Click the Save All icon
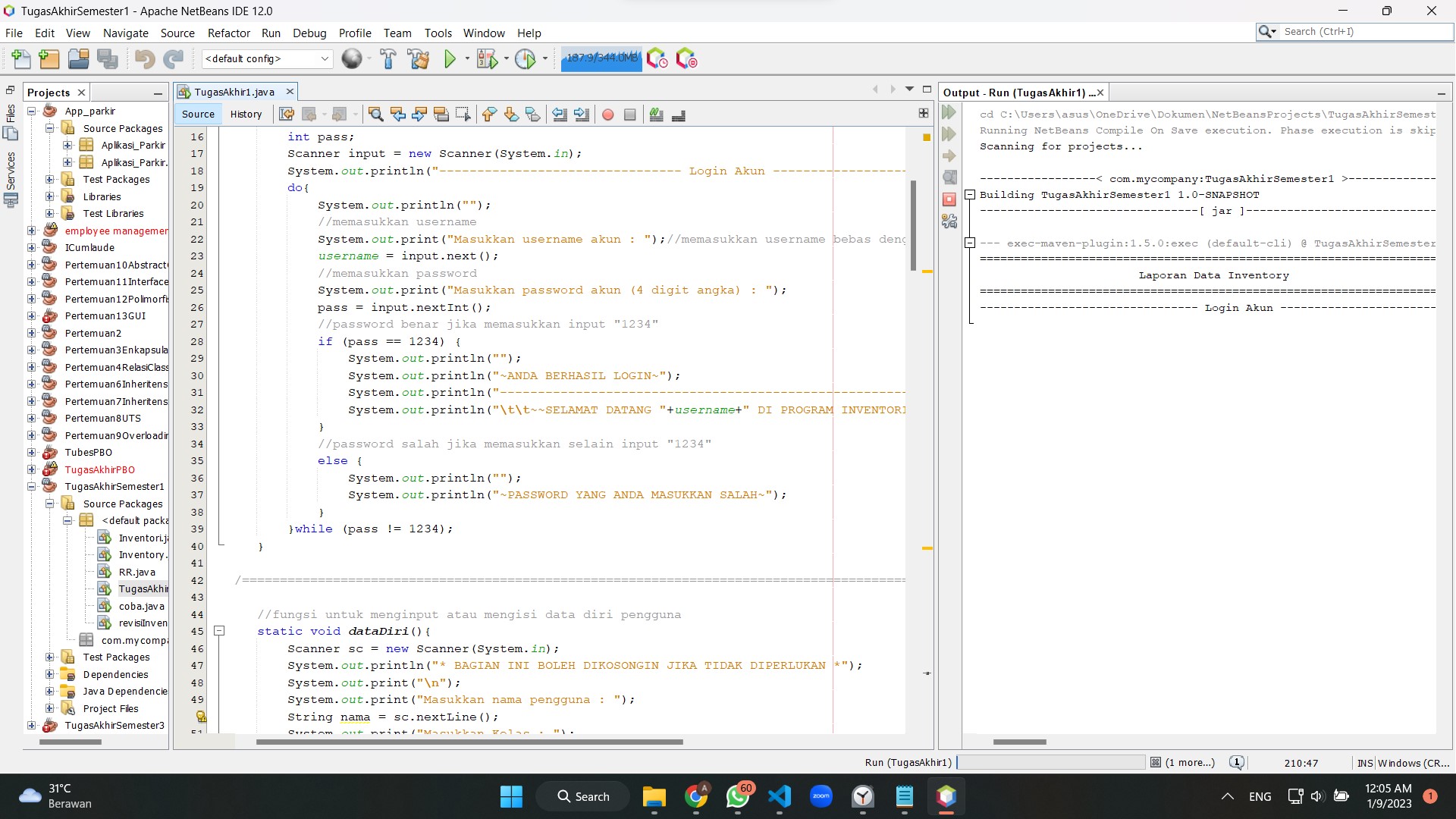 point(108,58)
